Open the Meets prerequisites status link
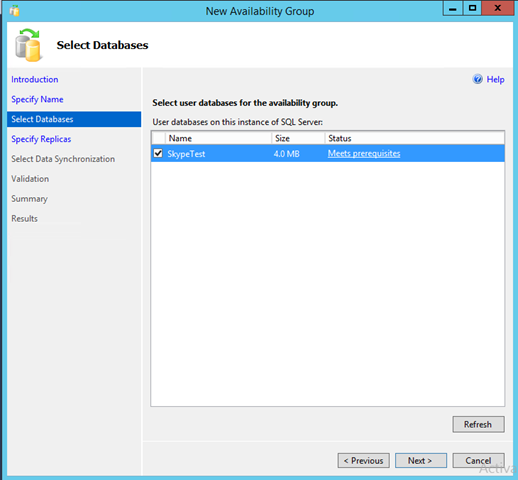 tap(364, 154)
